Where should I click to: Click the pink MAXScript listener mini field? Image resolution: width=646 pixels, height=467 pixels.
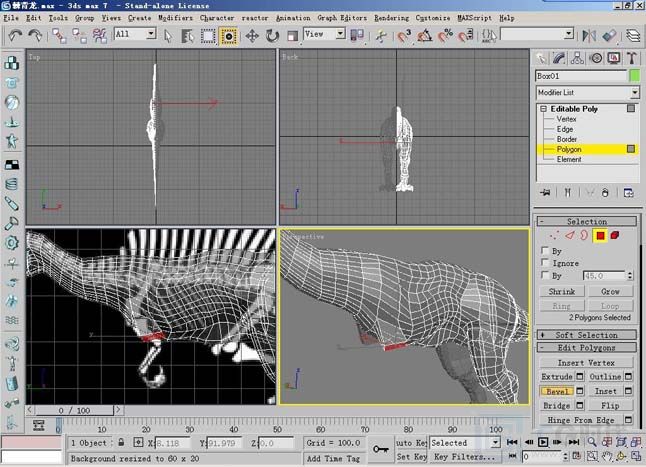click(32, 442)
